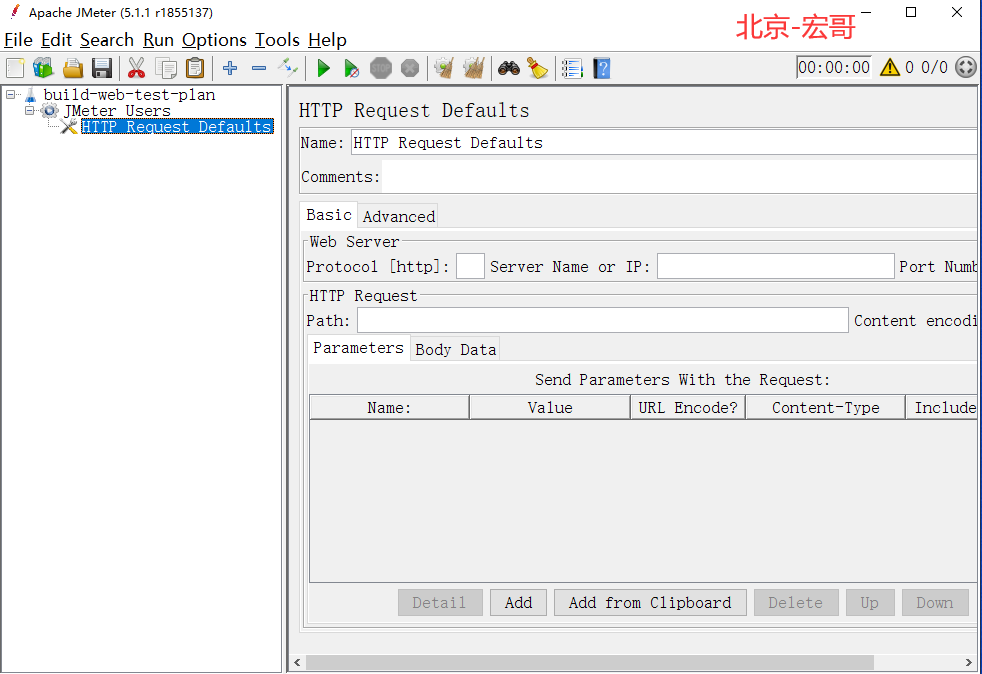
Task: Click Server Name or IP field
Action: coord(775,266)
